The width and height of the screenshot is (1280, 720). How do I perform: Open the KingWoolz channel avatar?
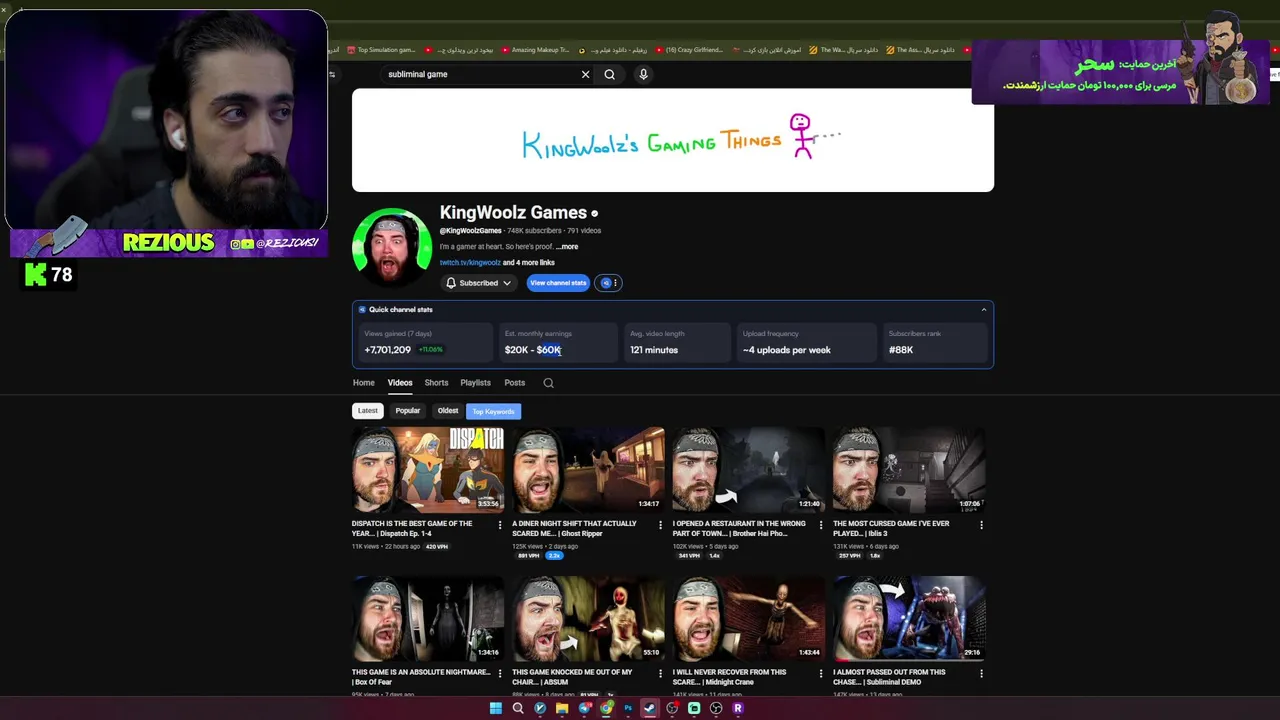click(392, 246)
